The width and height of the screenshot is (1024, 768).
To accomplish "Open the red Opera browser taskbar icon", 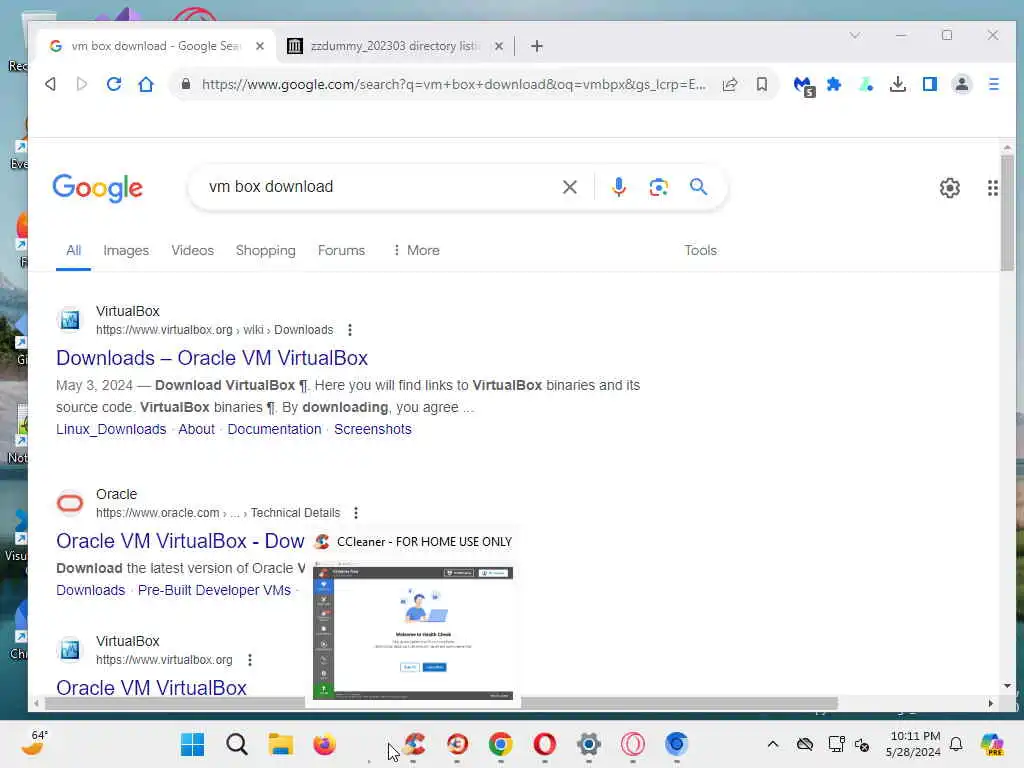I will (545, 744).
